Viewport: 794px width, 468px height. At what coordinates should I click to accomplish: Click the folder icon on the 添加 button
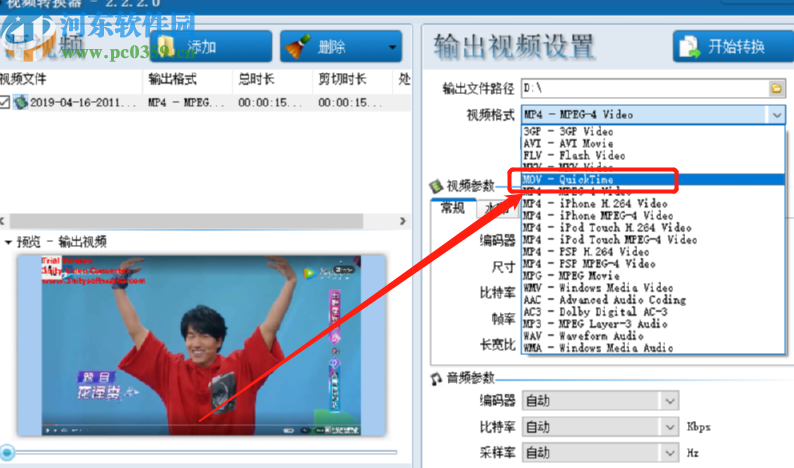167,46
